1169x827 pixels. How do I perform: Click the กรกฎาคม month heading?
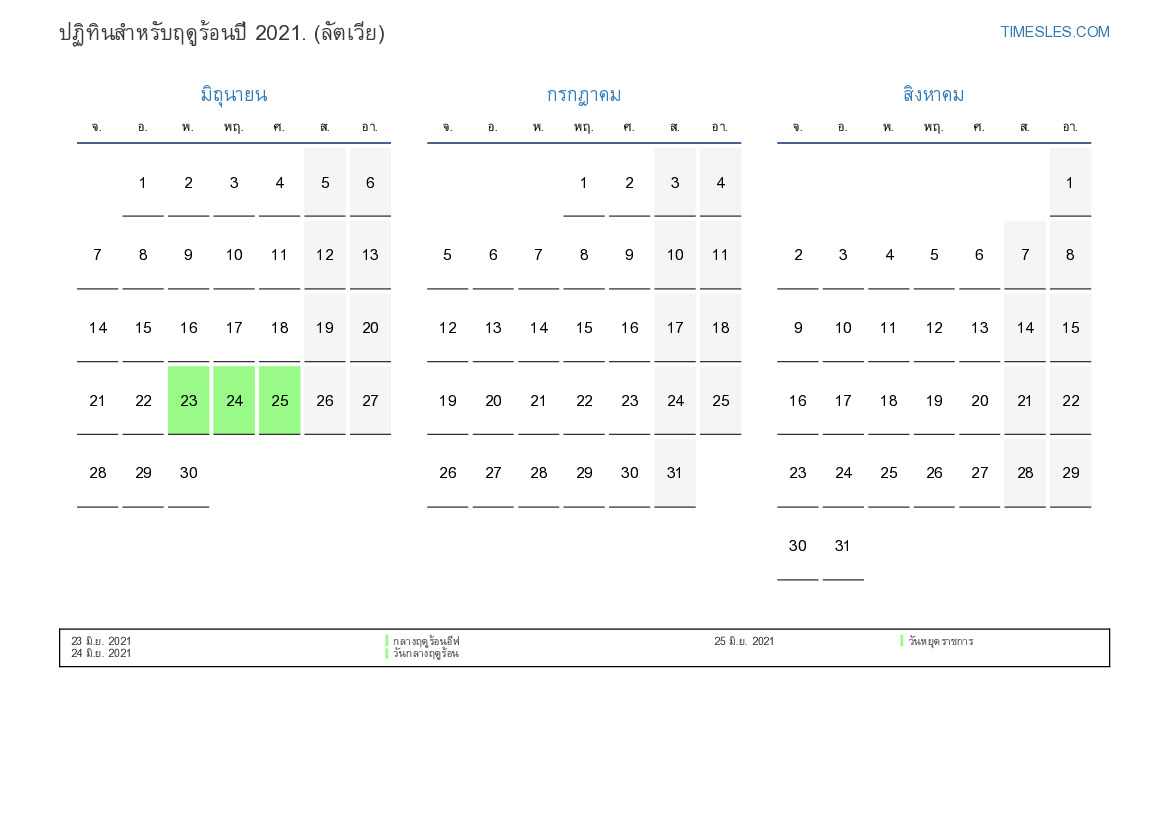pyautogui.click(x=583, y=95)
